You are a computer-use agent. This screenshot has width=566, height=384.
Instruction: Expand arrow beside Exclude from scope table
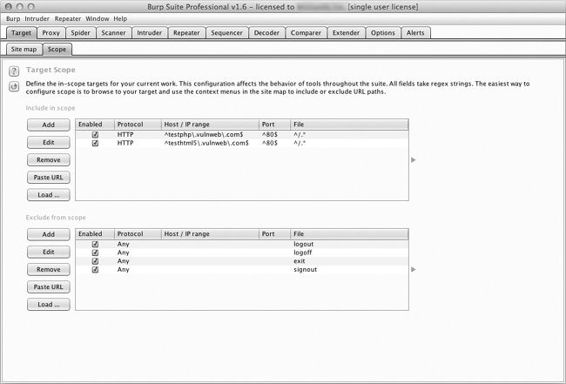(x=413, y=269)
